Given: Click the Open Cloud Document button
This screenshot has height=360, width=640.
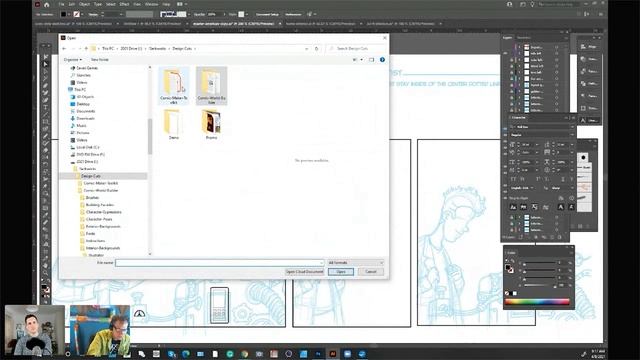Looking at the screenshot, I should pos(304,271).
